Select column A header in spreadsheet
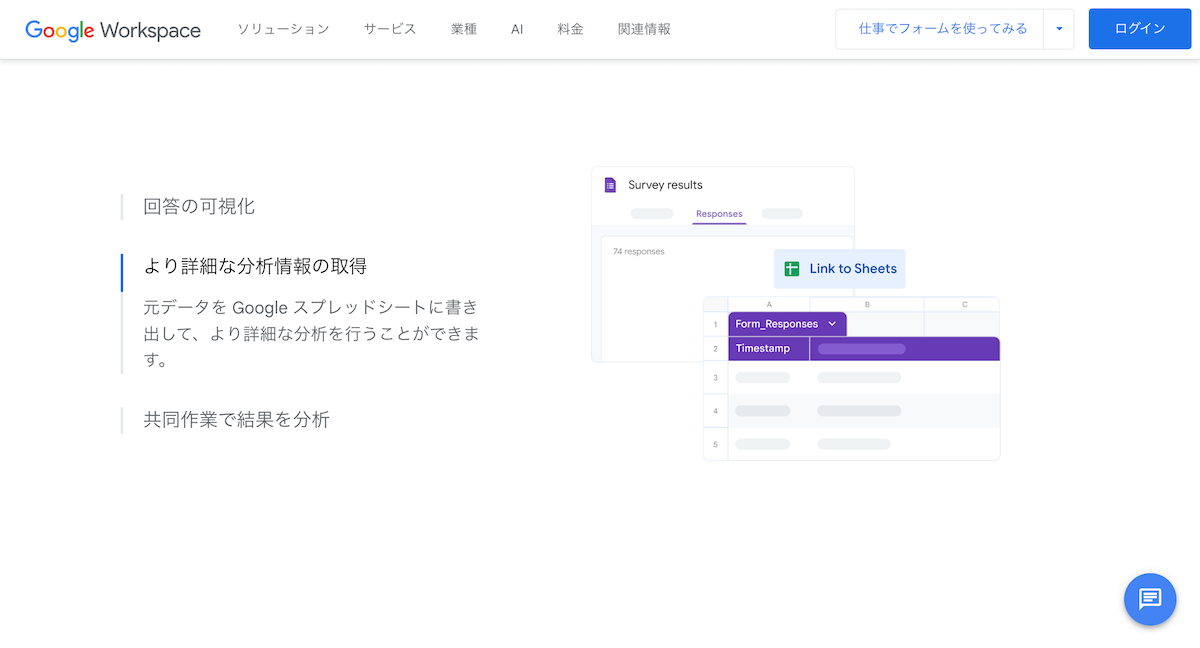1200x648 pixels. [x=769, y=304]
